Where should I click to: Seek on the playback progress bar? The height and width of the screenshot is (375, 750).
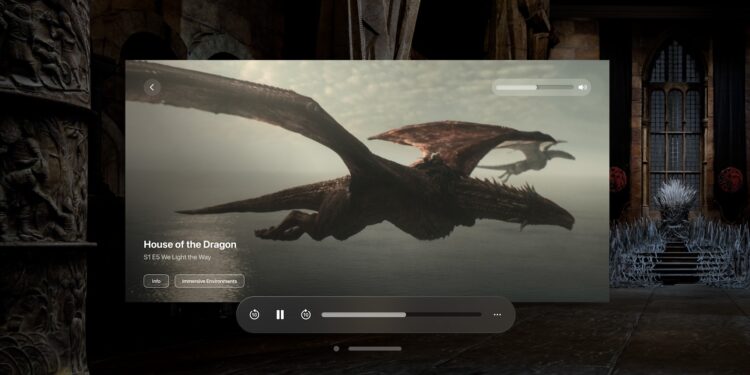coord(401,315)
